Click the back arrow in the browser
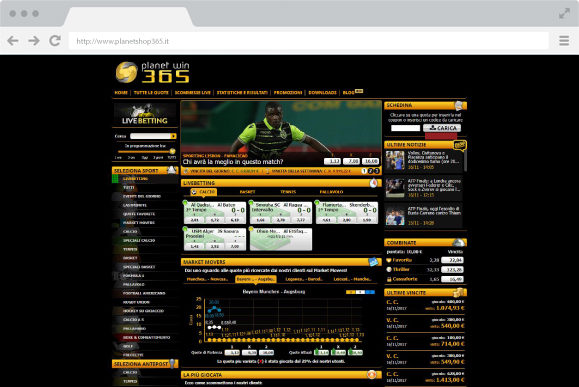 [x=13, y=41]
